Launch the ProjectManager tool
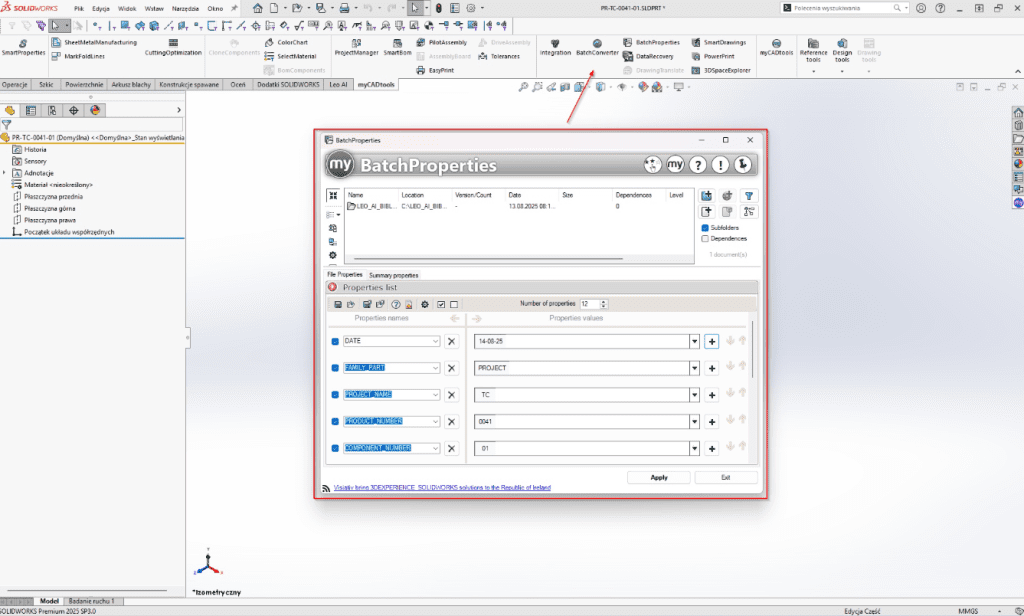This screenshot has width=1024, height=616. pyautogui.click(x=357, y=48)
